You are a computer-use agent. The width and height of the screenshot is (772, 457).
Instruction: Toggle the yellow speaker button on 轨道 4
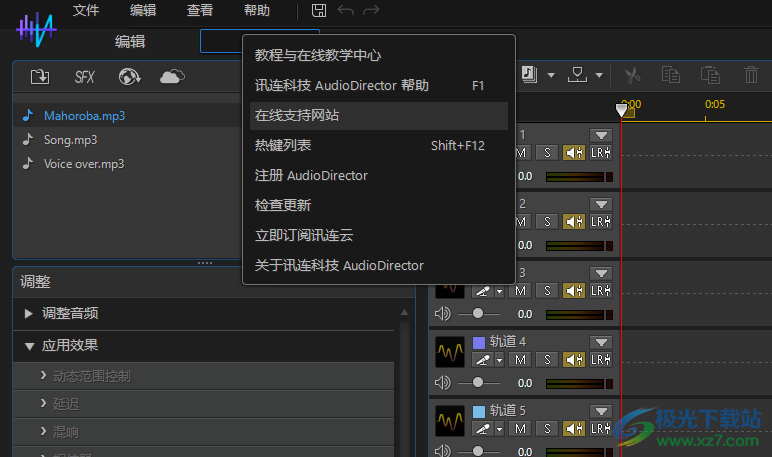[x=574, y=360]
